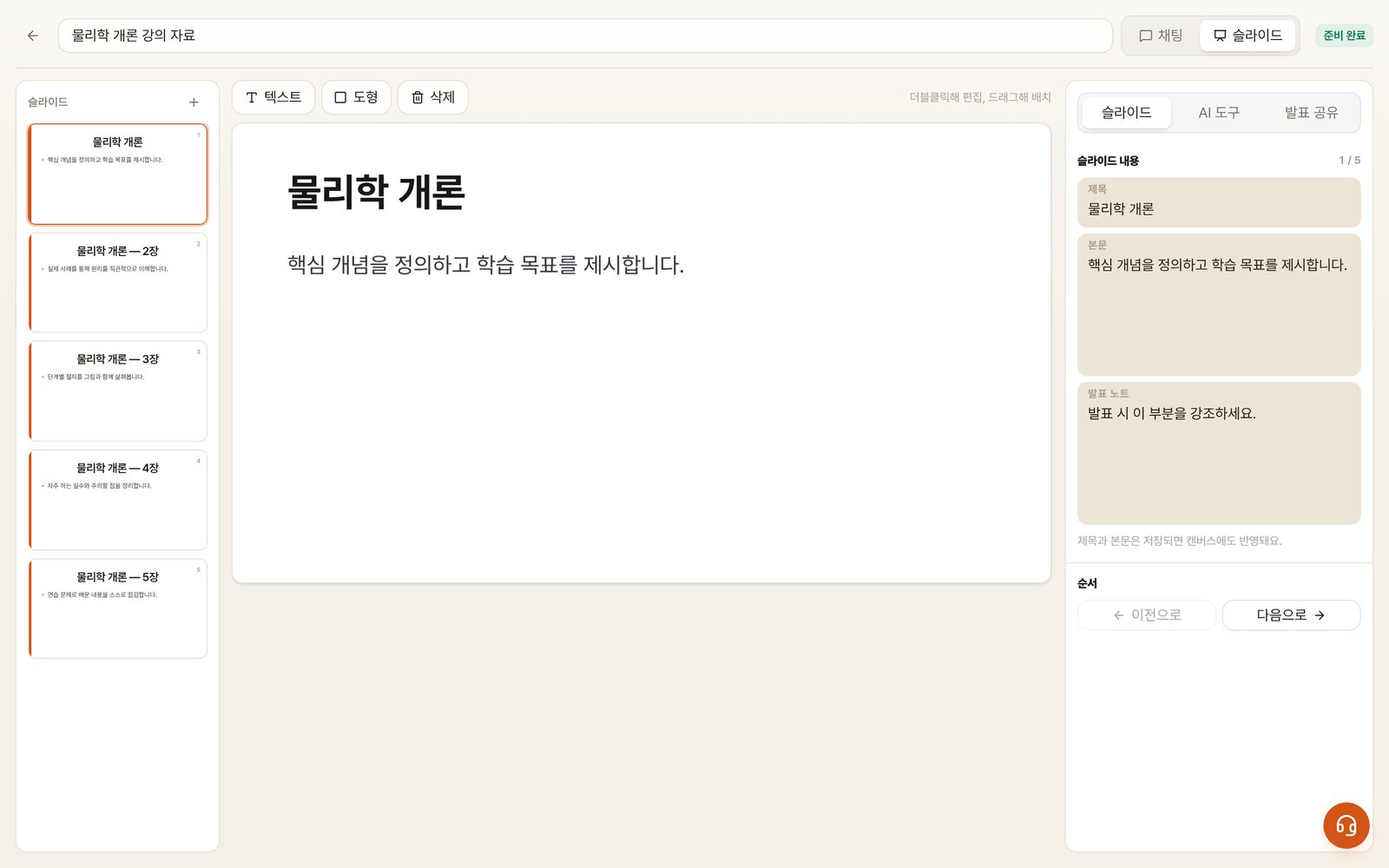
Task: Go to next slide with 다음으로
Action: (1291, 615)
